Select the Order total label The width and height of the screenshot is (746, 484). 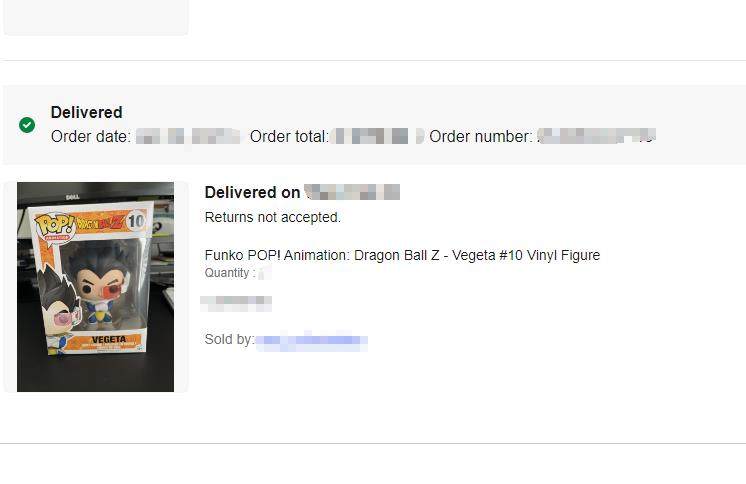(x=289, y=137)
